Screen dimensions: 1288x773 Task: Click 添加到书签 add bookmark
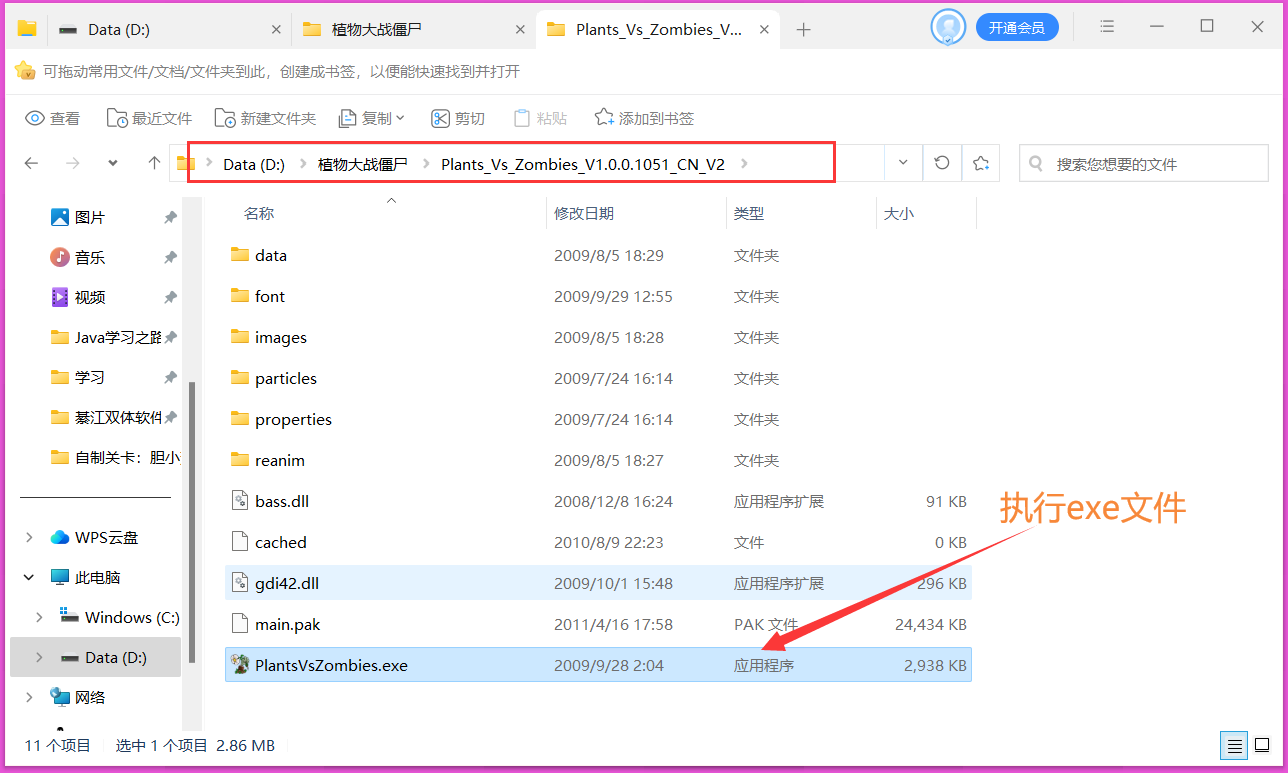644,118
